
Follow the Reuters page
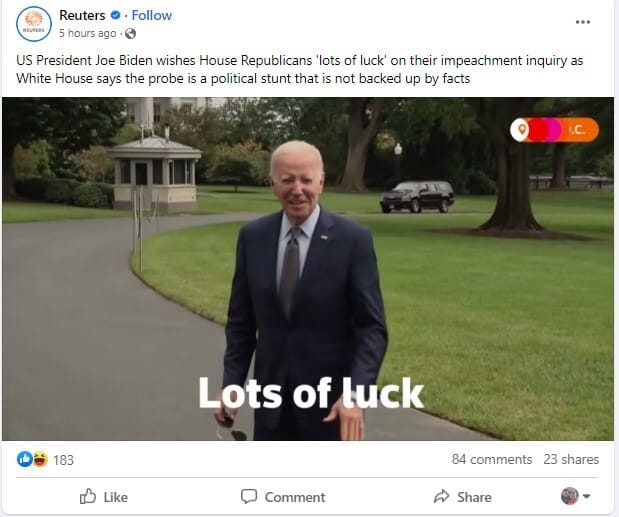[152, 15]
